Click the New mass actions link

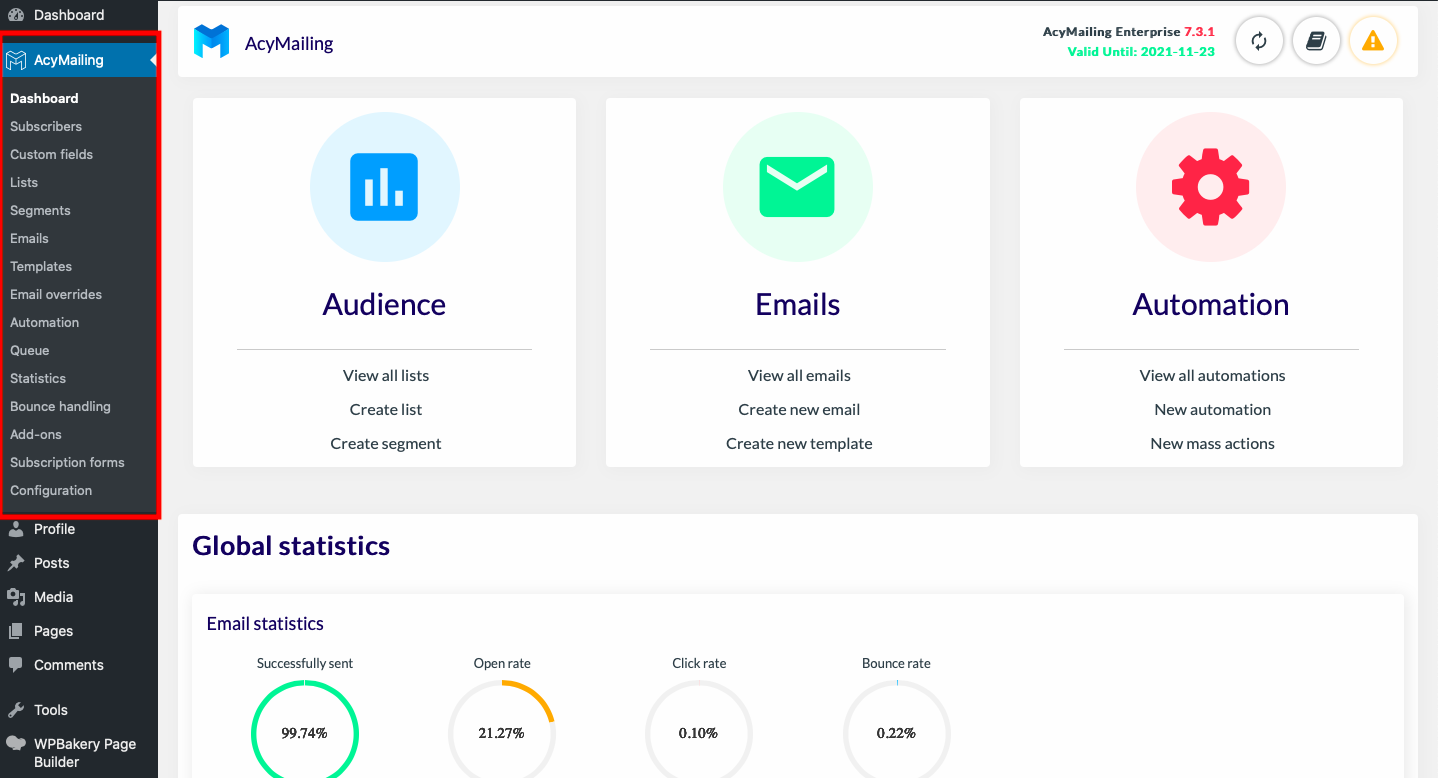coord(1212,443)
